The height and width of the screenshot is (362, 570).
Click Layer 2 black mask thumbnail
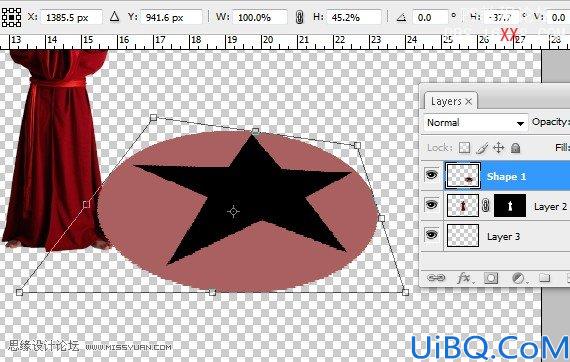click(x=510, y=206)
